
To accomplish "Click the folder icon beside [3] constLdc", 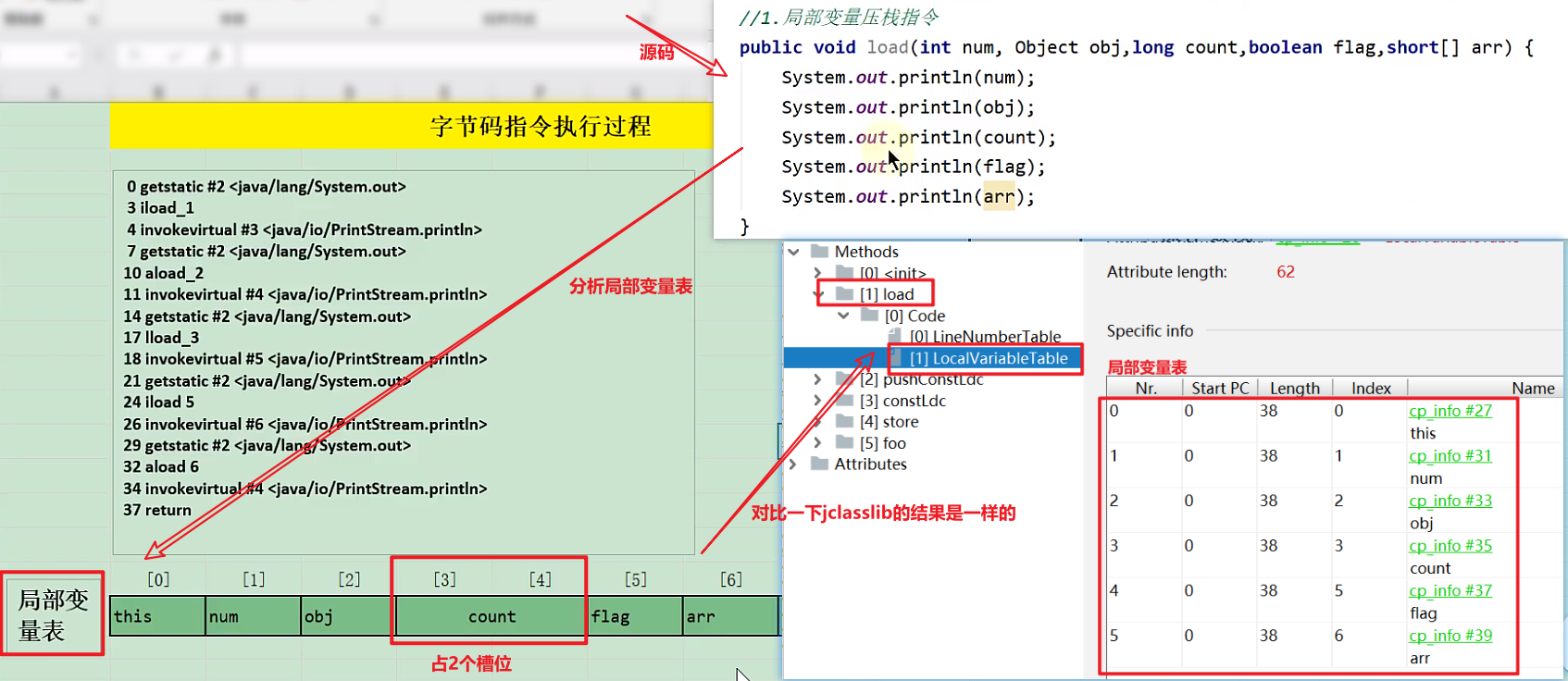I will point(844,401).
